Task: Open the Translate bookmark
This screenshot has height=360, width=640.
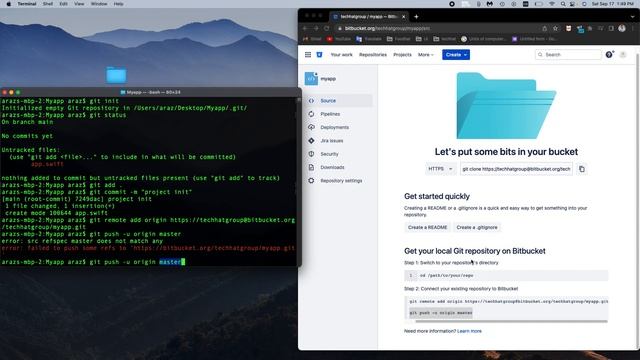Action: [369, 39]
